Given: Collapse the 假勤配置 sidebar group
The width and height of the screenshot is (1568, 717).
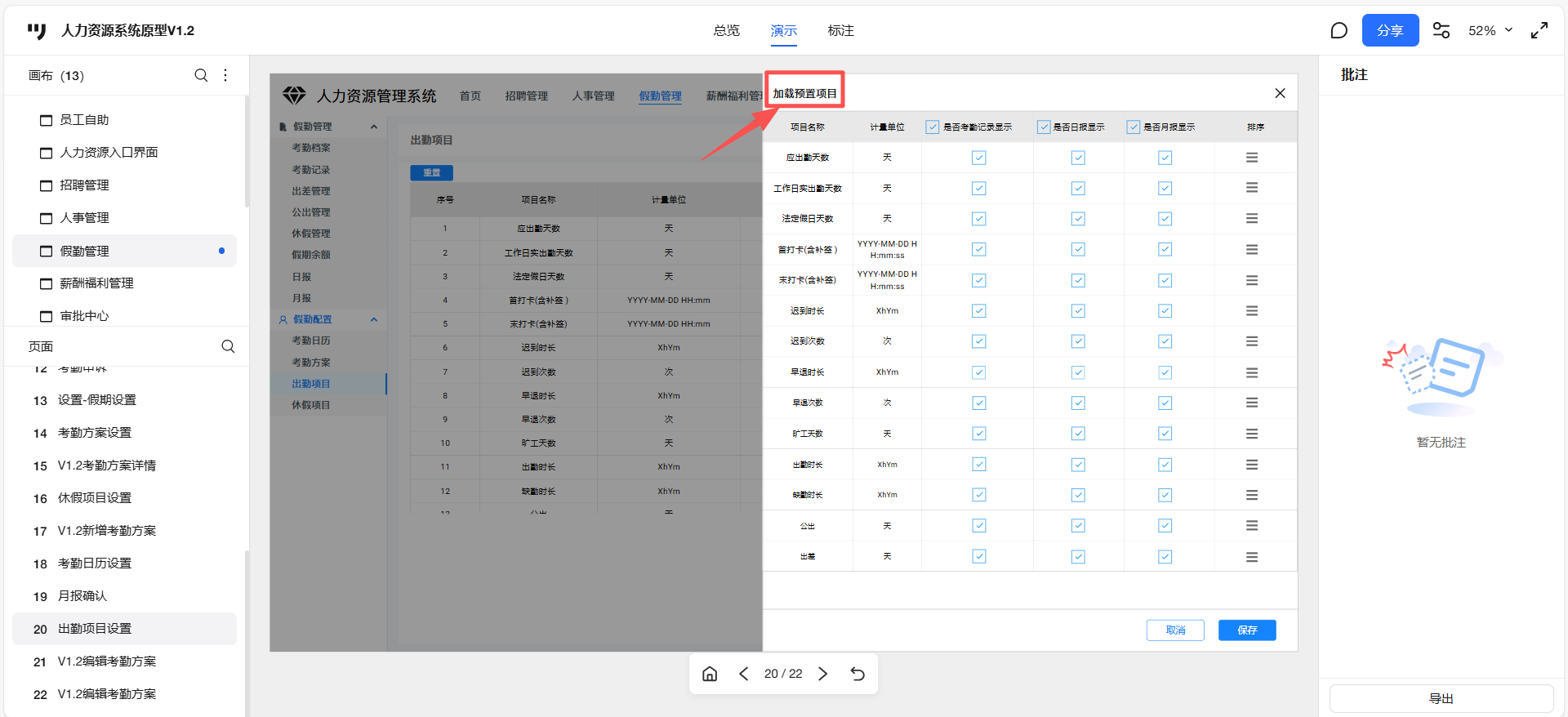Looking at the screenshot, I should [374, 319].
